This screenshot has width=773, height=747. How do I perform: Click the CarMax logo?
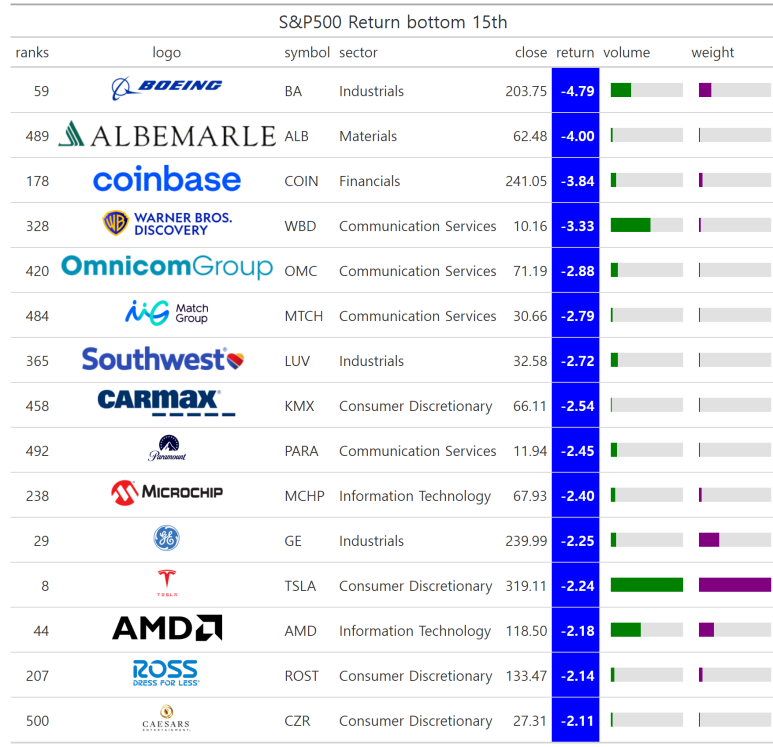pyautogui.click(x=167, y=402)
